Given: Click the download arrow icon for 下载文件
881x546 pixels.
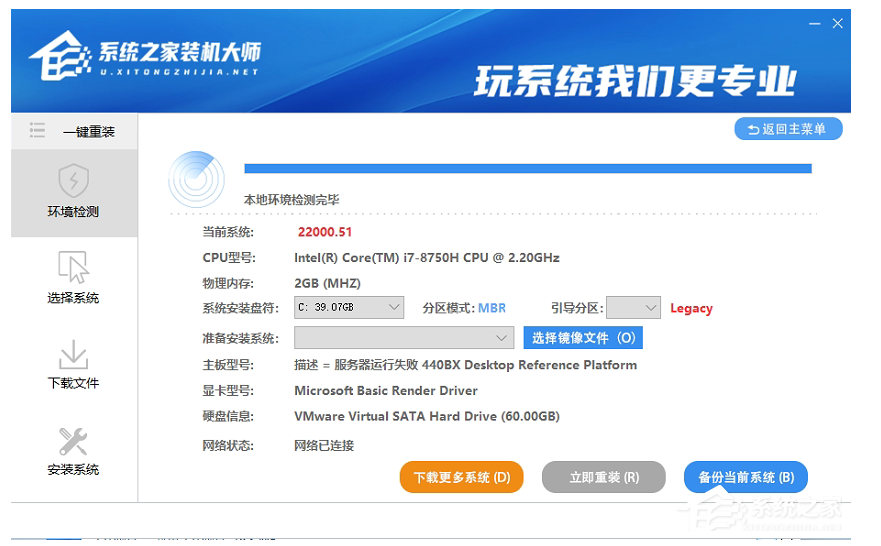Looking at the screenshot, I should click(x=74, y=354).
